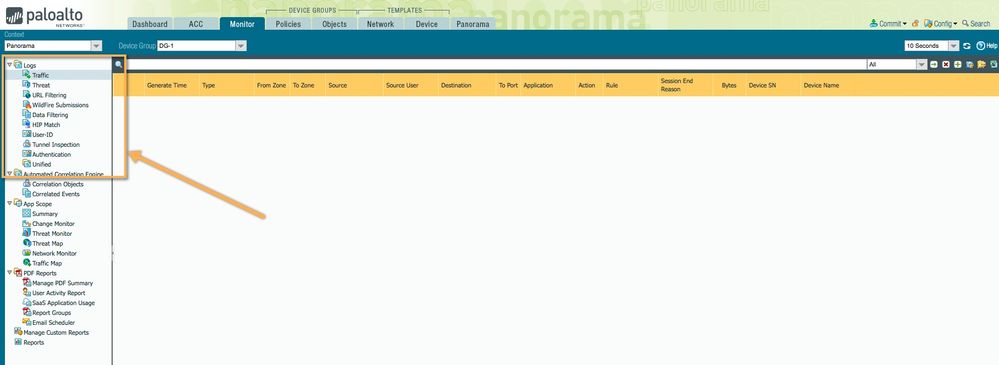Click the lock icon beside the Commit menu

click(x=915, y=24)
